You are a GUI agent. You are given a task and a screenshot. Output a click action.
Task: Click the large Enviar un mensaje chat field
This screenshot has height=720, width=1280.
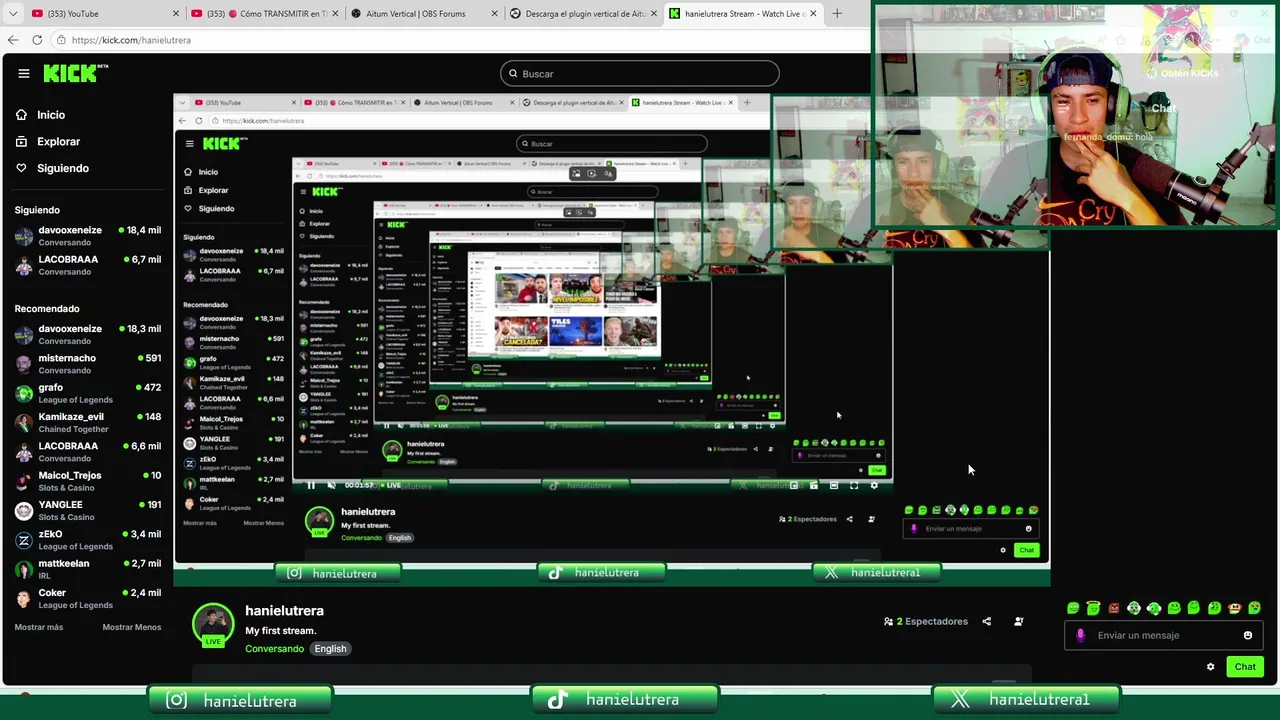click(x=1165, y=635)
